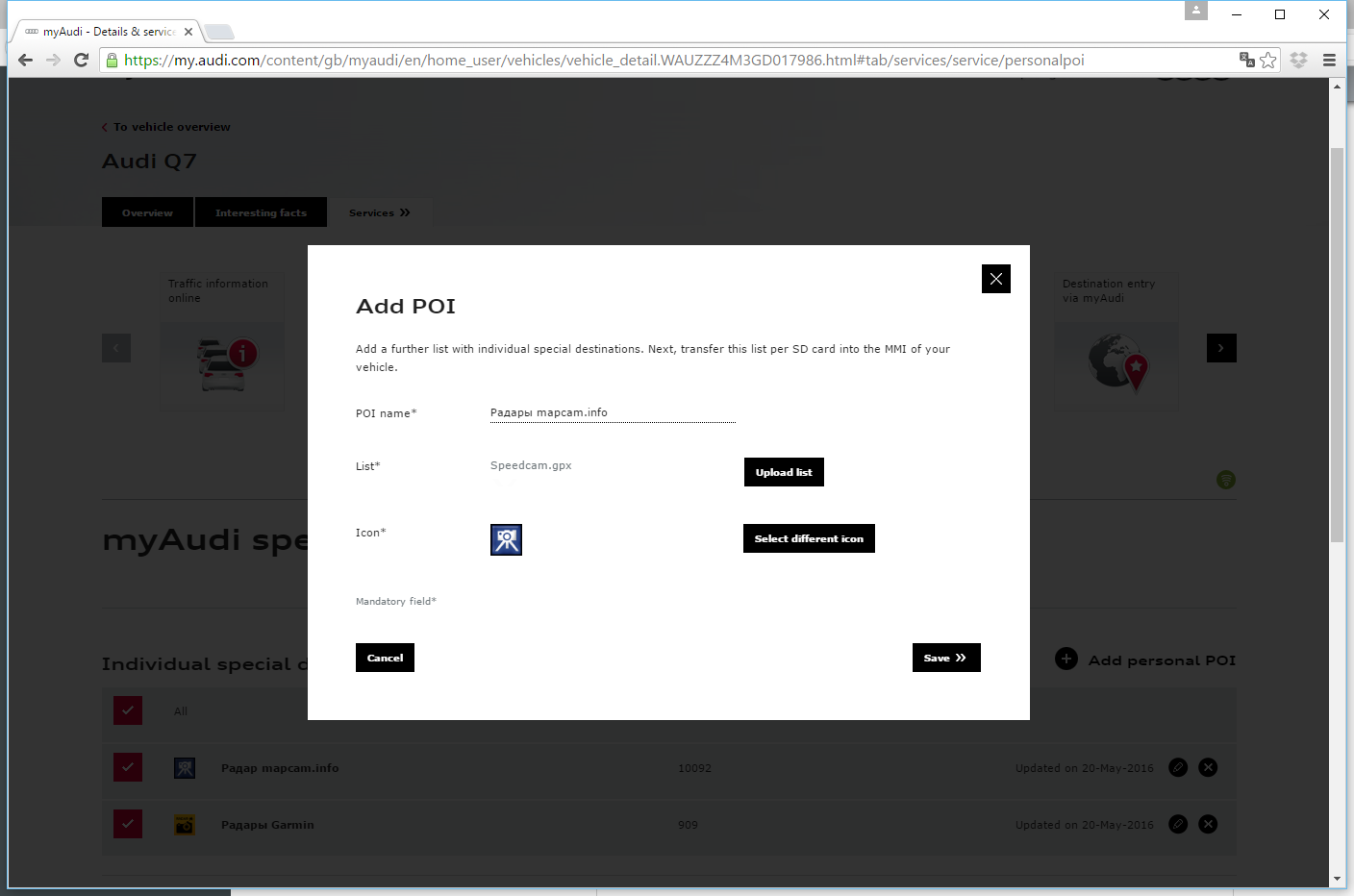Click scrollbar up arrow
The width and height of the screenshot is (1354, 896).
1337,86
